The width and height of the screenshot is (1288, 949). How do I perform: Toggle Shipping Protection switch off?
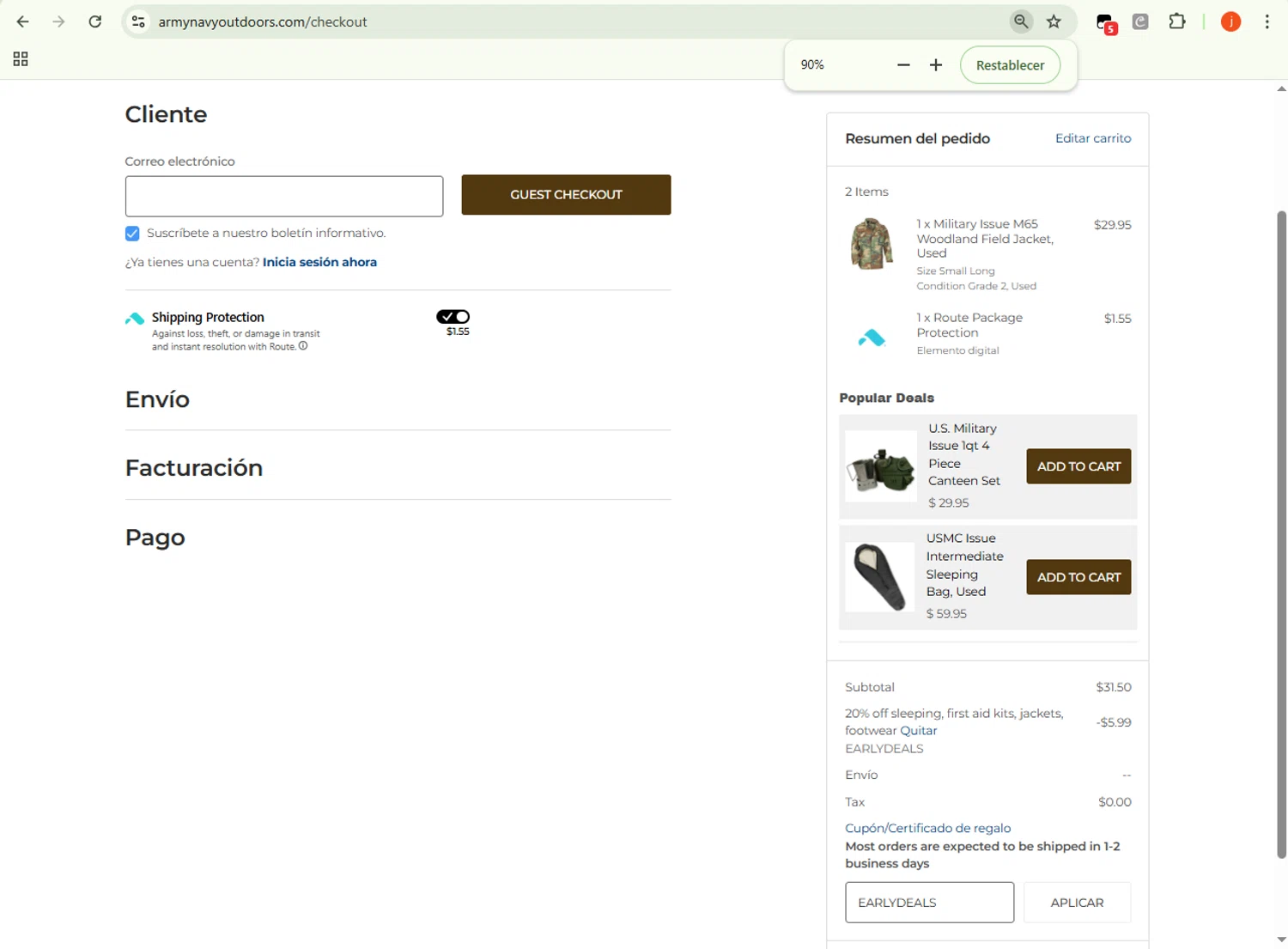tap(453, 317)
